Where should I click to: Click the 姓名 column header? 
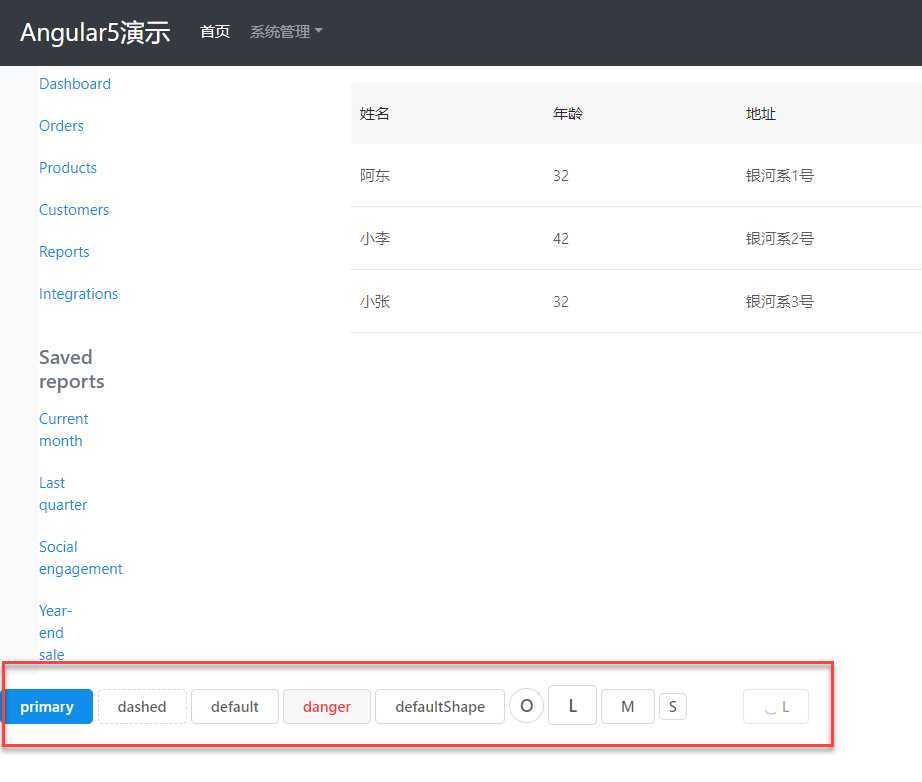tap(375, 114)
